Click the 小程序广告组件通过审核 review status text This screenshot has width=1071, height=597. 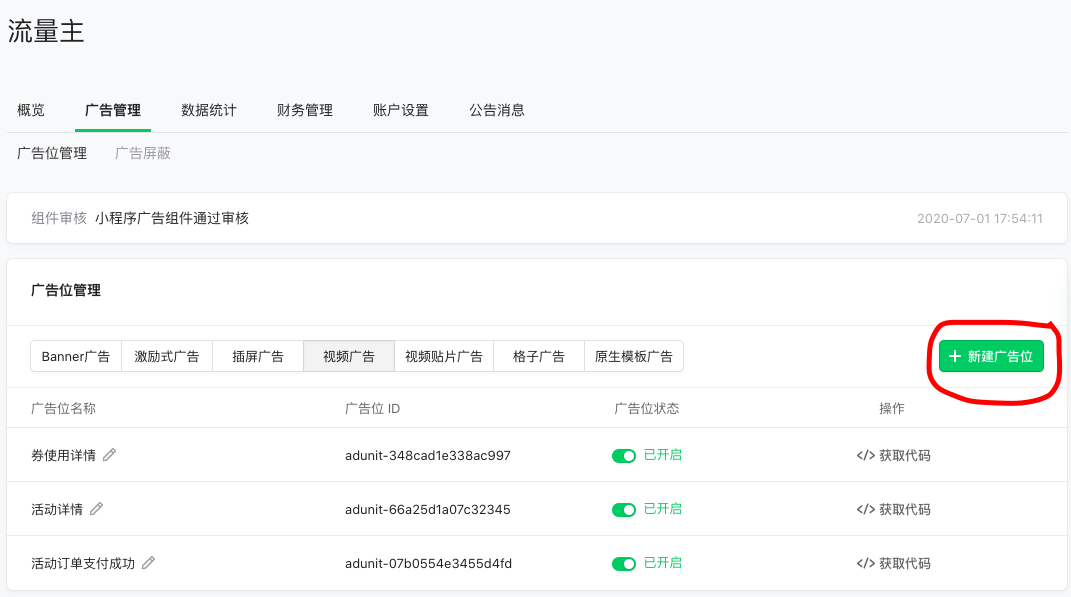coord(172,218)
